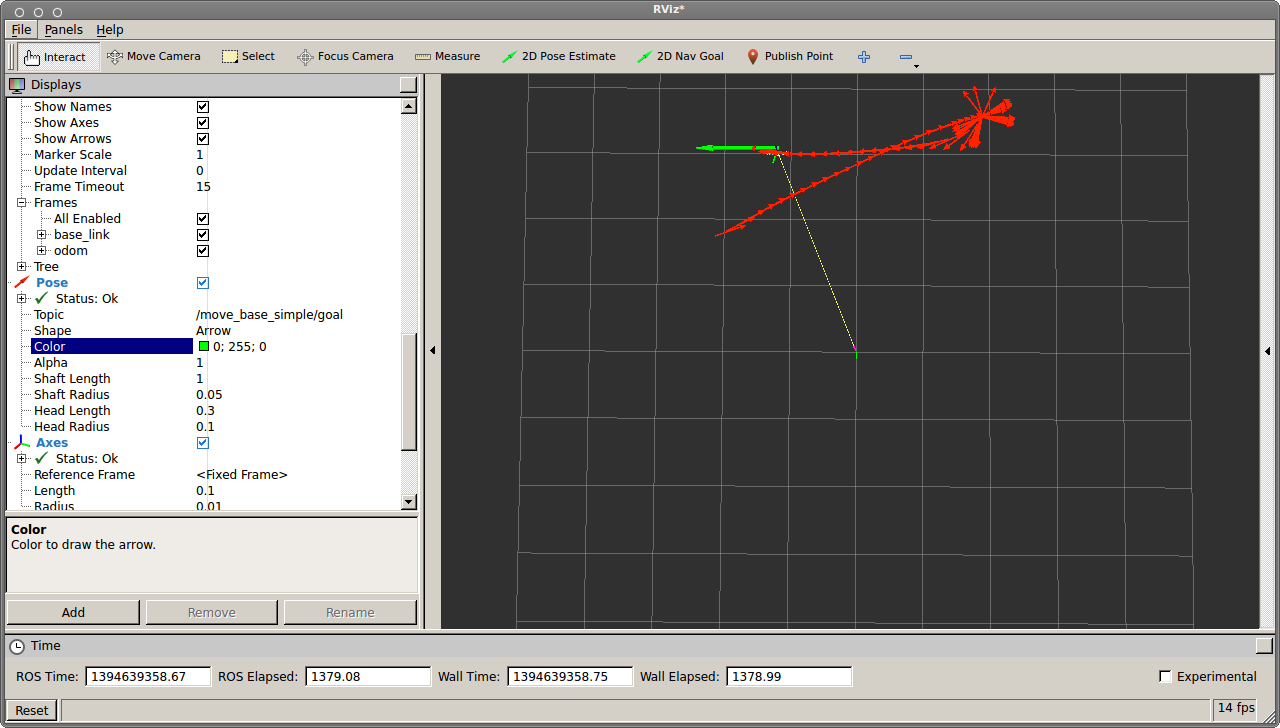Viewport: 1280px width, 728px height.
Task: Collapse the Frames group
Action: point(22,203)
